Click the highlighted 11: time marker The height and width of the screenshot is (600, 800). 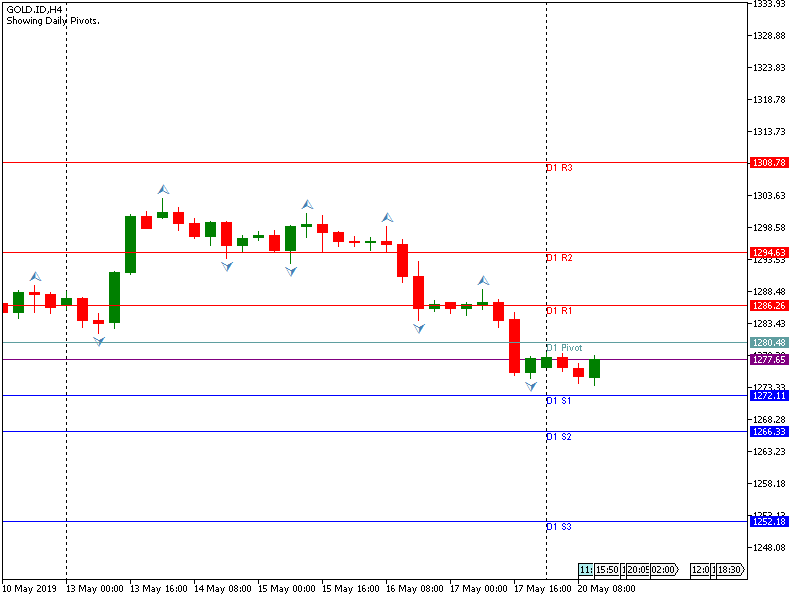click(585, 570)
